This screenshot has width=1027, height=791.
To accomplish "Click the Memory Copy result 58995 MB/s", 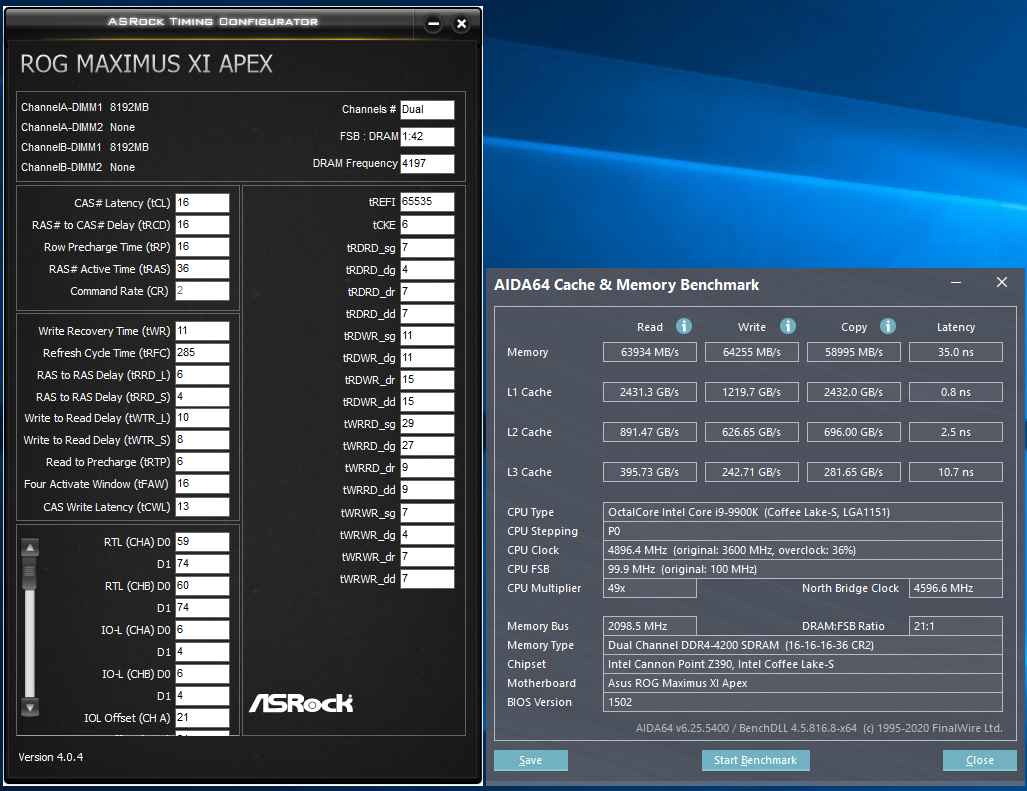I will coord(853,352).
